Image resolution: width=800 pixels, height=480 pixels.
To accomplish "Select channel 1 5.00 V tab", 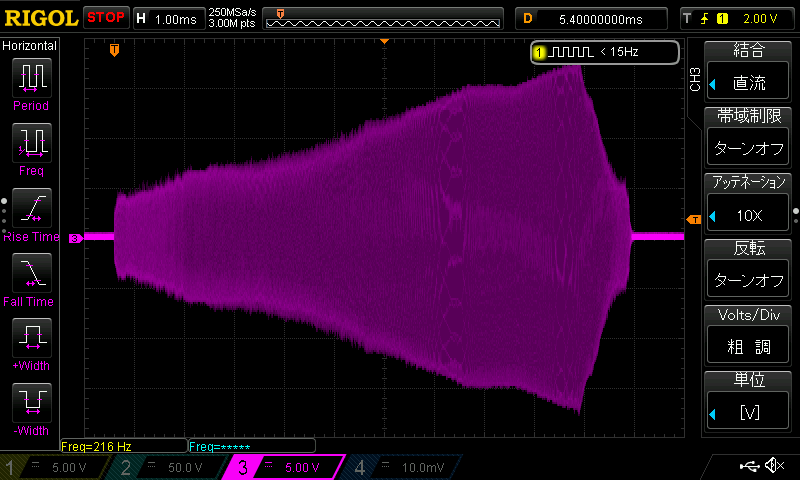I will click(x=56, y=467).
